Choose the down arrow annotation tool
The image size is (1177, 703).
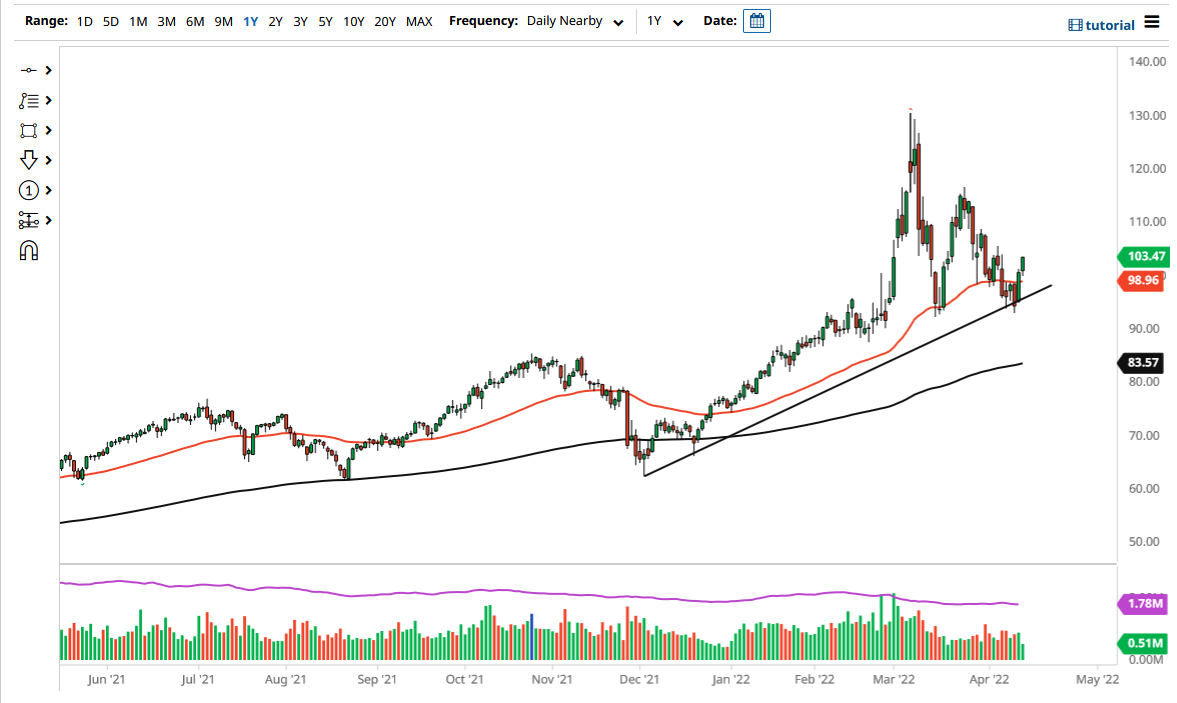[x=29, y=160]
